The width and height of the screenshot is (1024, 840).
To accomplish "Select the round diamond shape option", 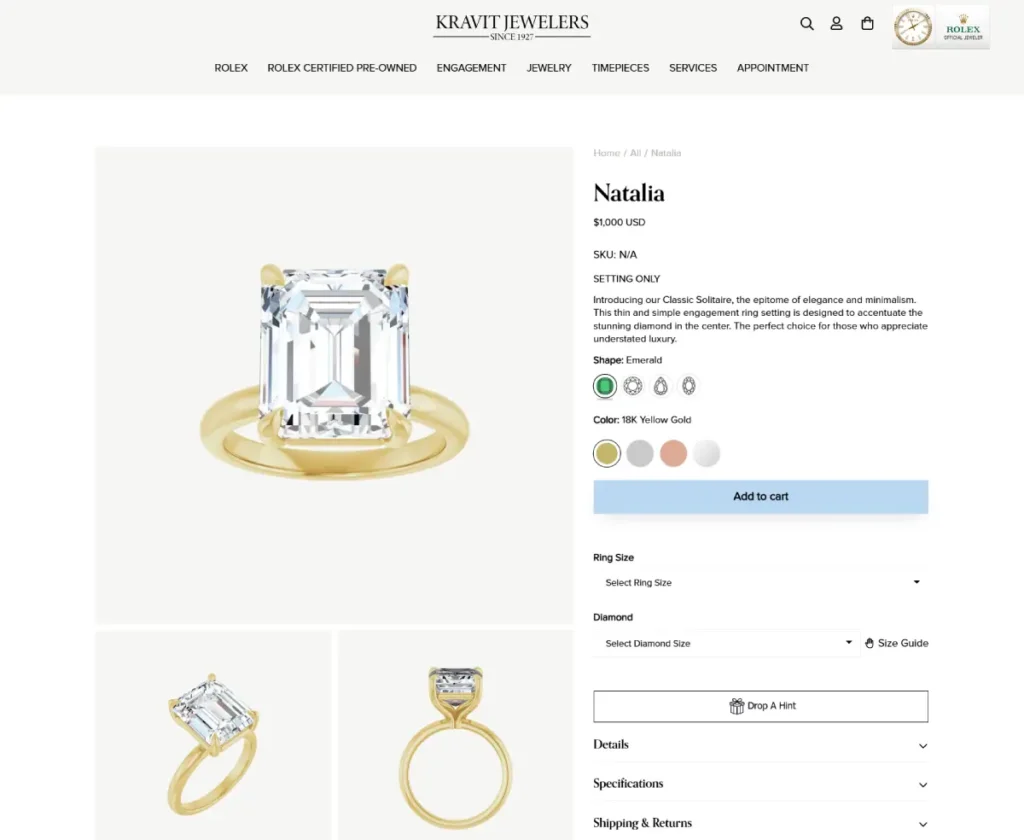I will coord(633,386).
